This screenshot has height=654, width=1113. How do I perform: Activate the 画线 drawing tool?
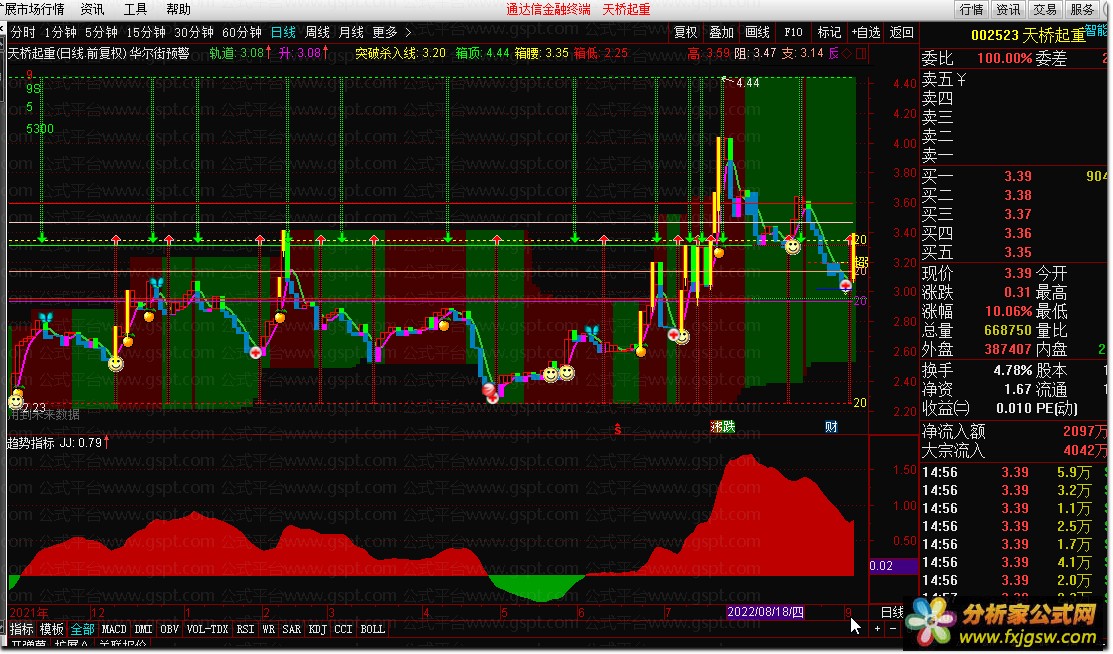(757, 33)
